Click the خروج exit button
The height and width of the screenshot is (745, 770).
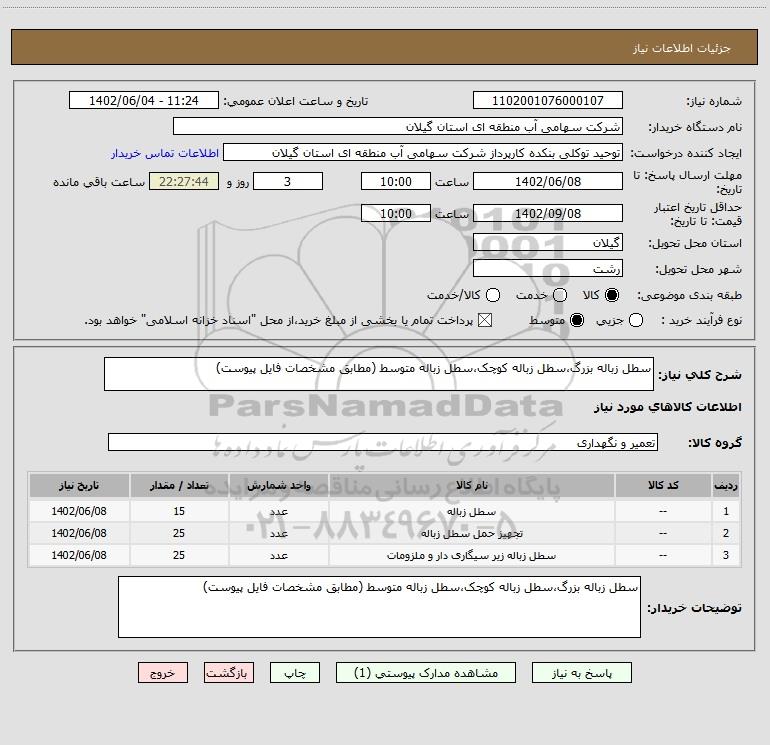[x=163, y=673]
